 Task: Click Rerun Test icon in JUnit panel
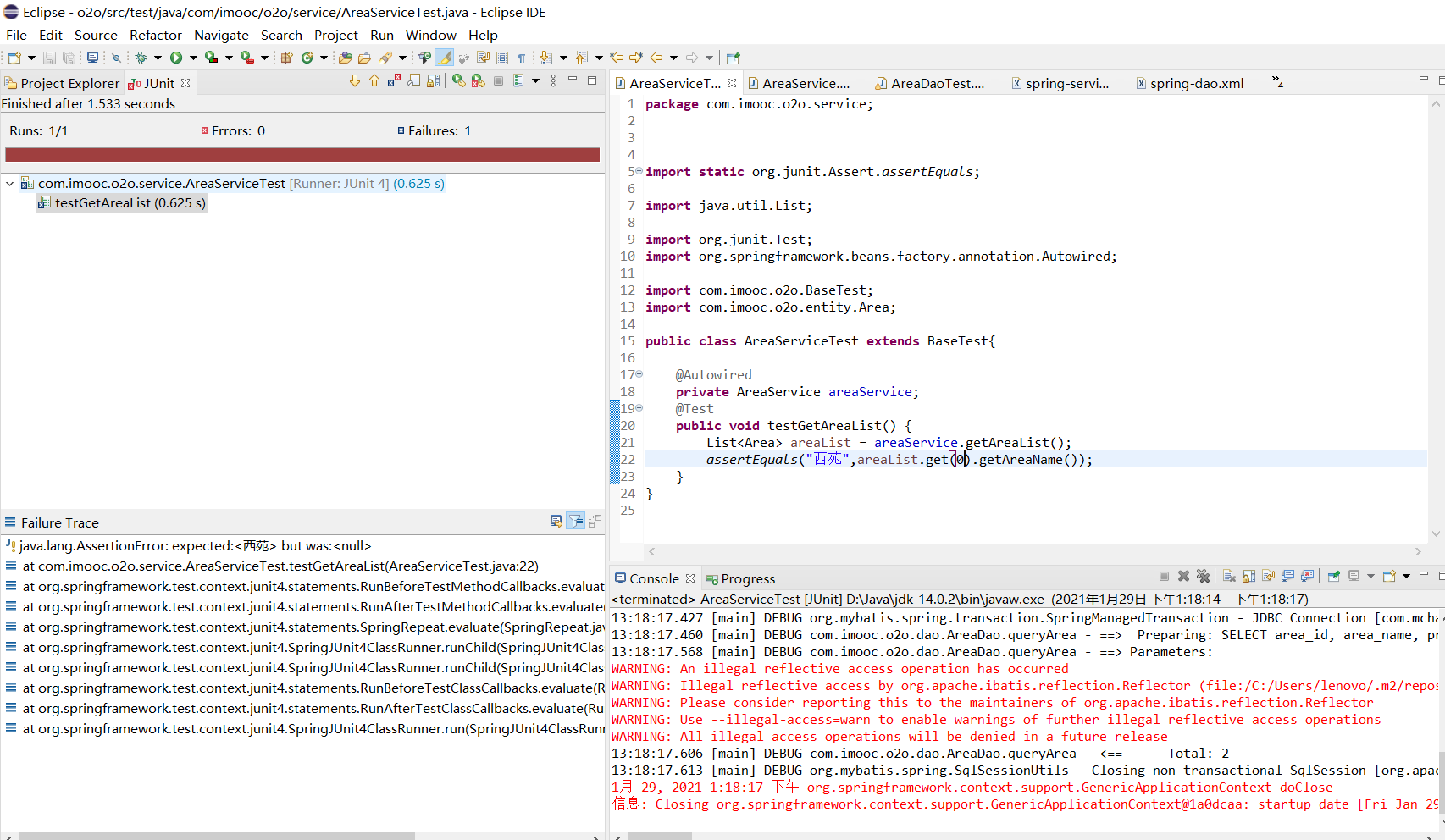pos(458,81)
